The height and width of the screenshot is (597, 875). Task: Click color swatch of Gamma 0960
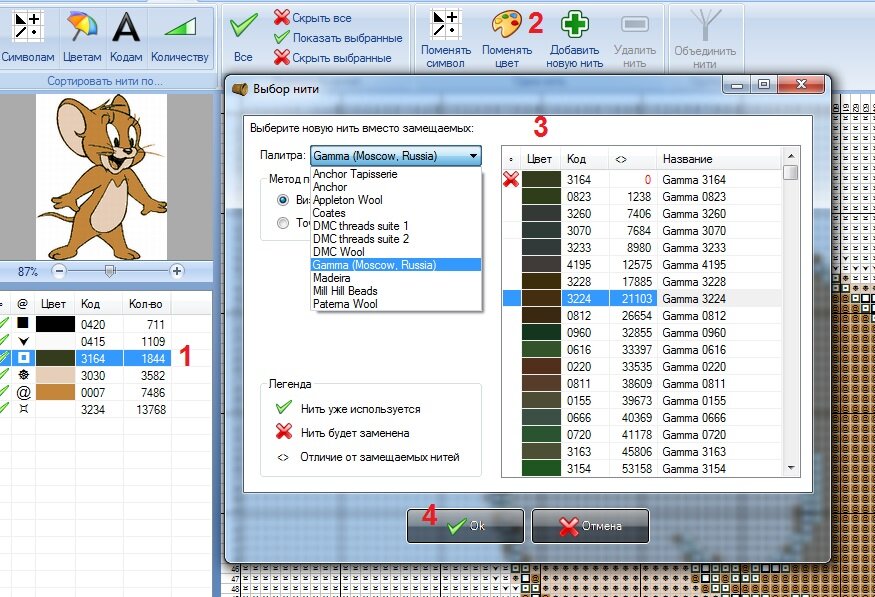pyautogui.click(x=541, y=333)
